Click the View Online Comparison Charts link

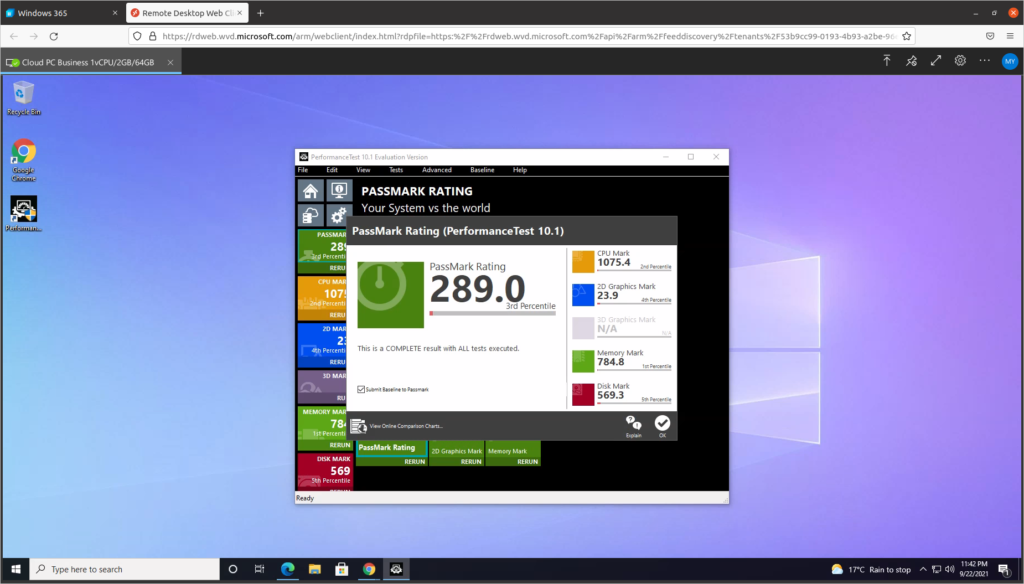click(x=406, y=426)
